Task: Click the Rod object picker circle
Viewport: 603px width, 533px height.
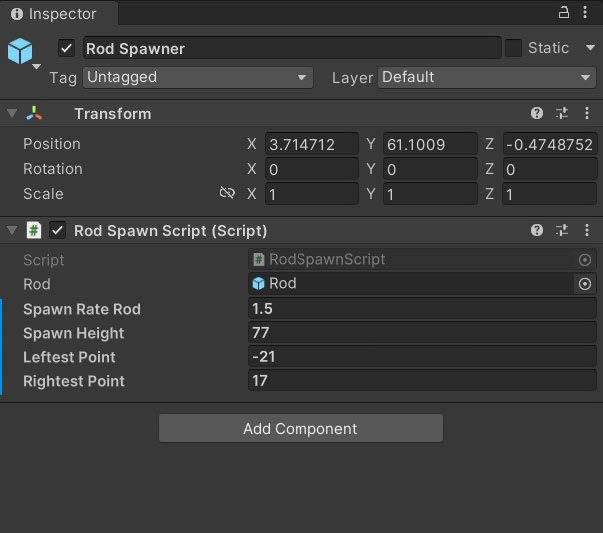Action: coord(585,284)
